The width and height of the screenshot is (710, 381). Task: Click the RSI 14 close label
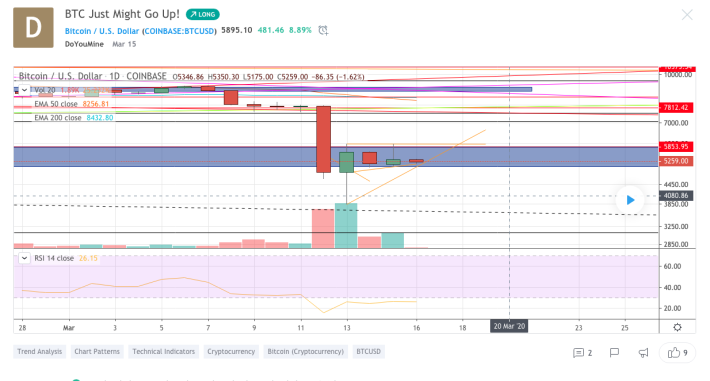[x=53, y=258]
